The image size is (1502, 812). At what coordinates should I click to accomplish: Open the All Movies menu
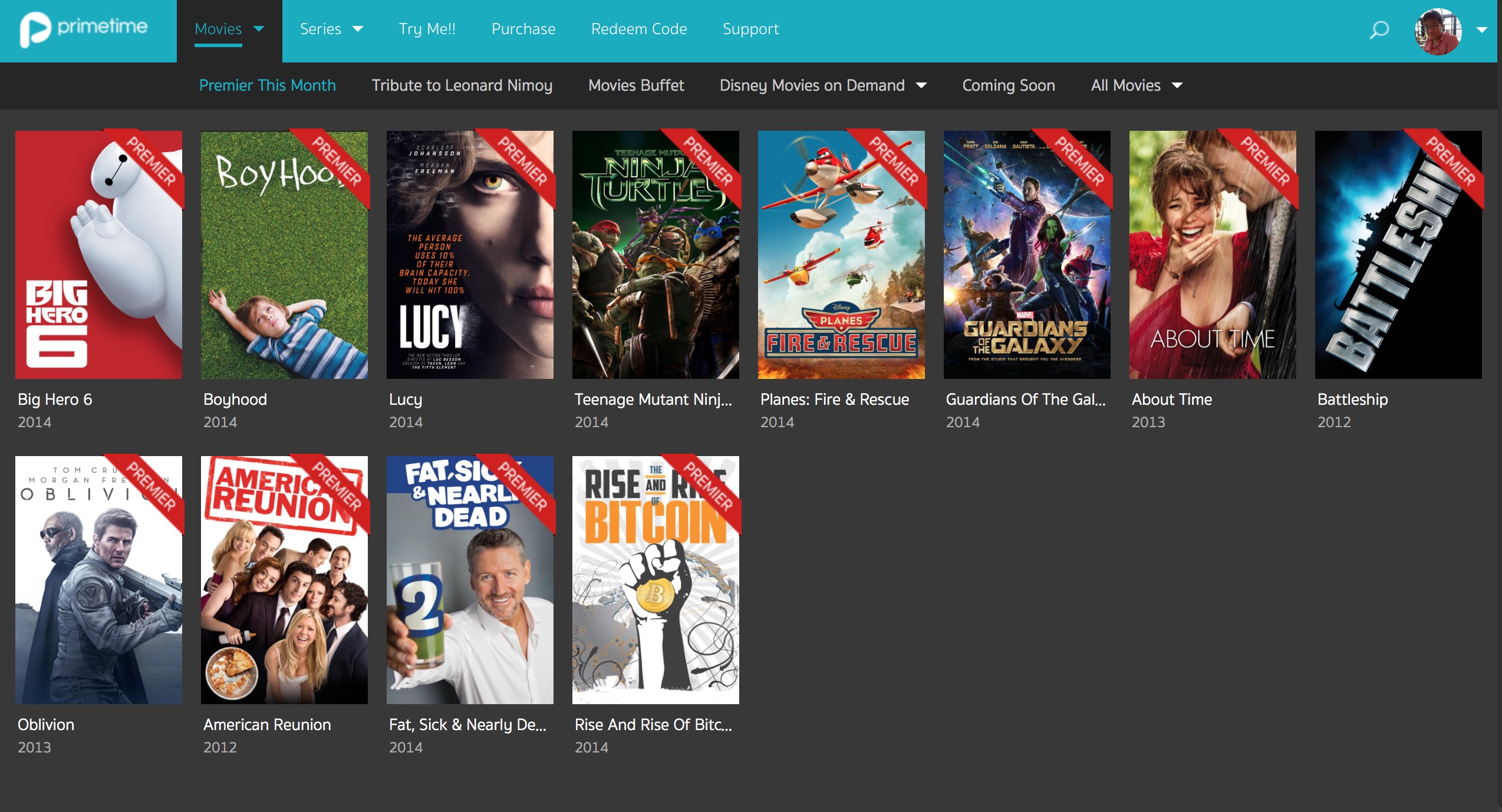point(1125,85)
